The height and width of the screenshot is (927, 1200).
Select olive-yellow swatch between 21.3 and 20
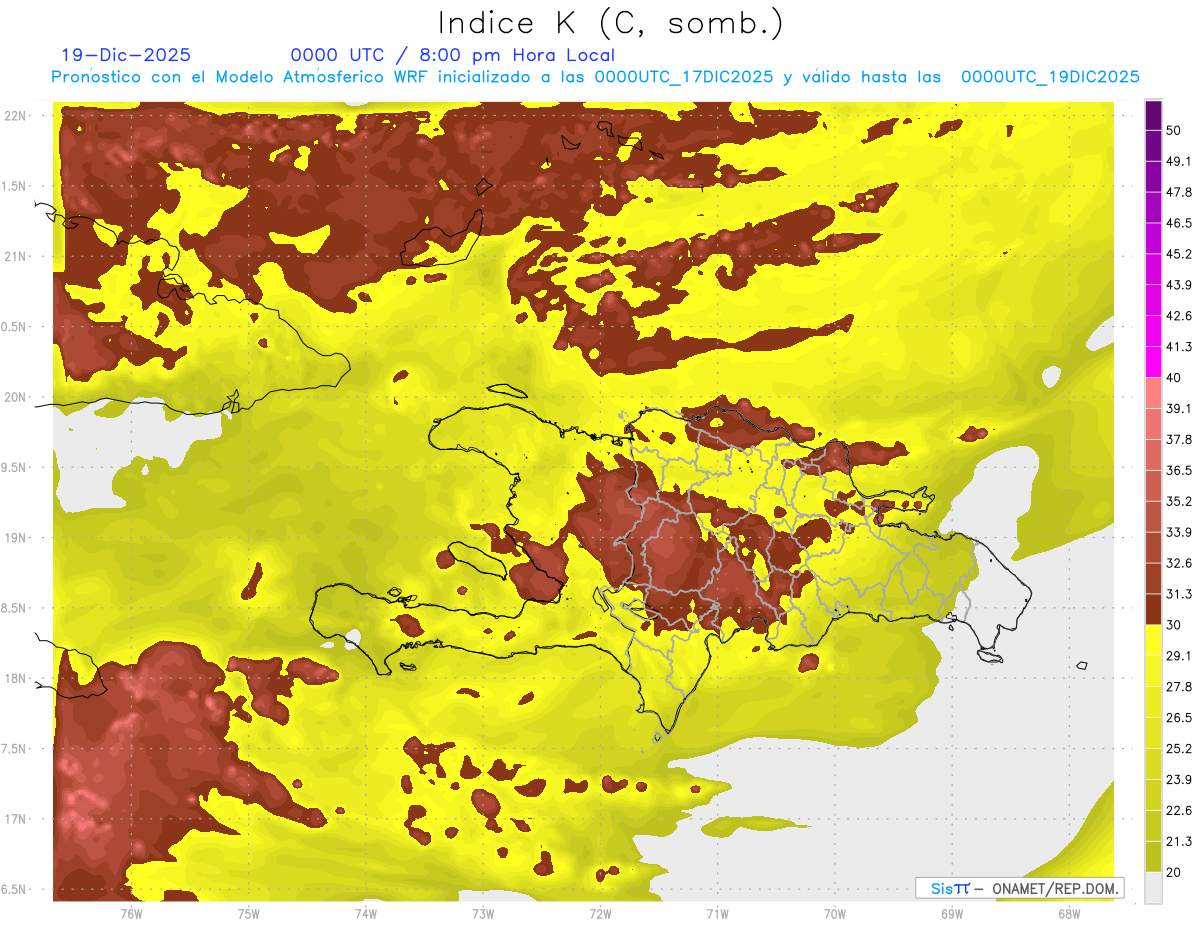[x=1154, y=857]
